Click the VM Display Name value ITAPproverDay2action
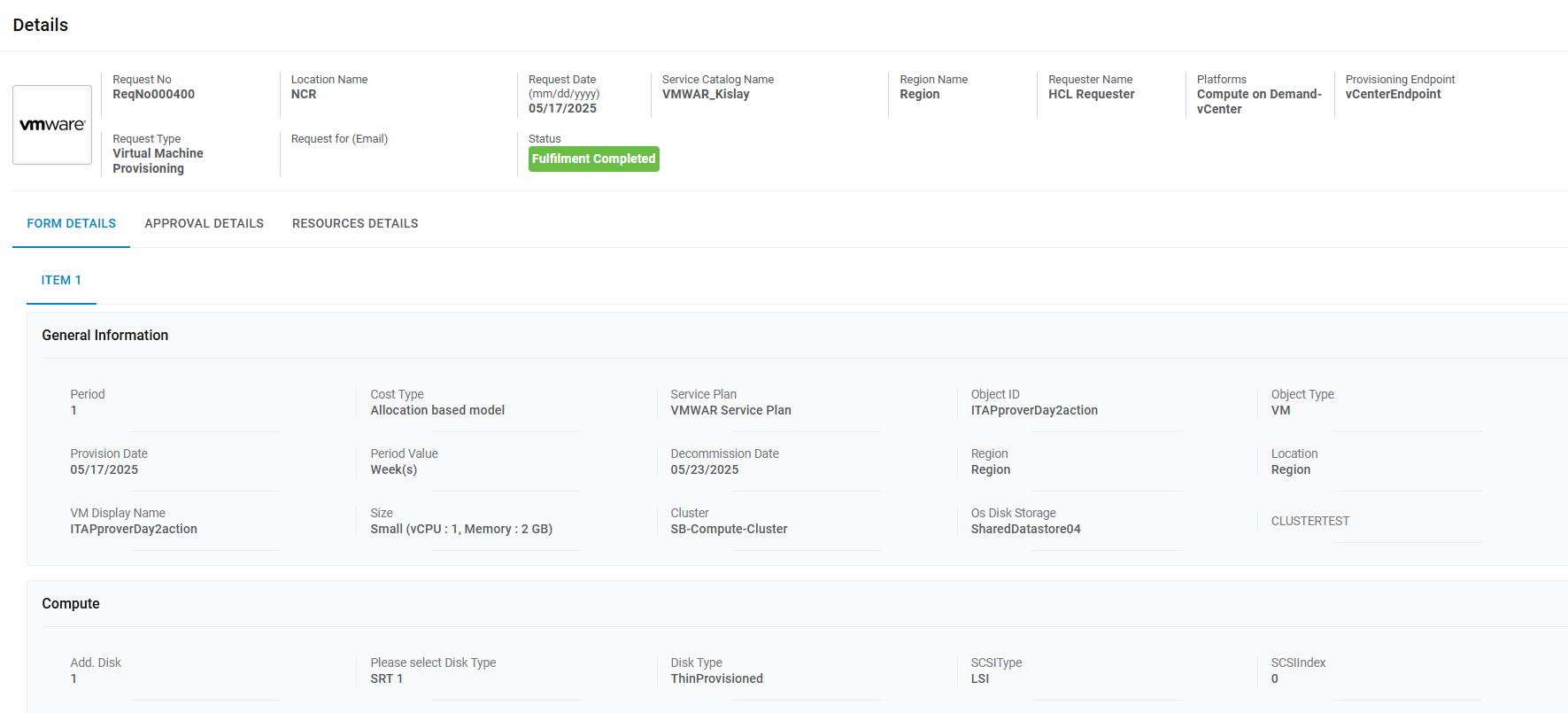1568x713 pixels. pyautogui.click(x=134, y=529)
